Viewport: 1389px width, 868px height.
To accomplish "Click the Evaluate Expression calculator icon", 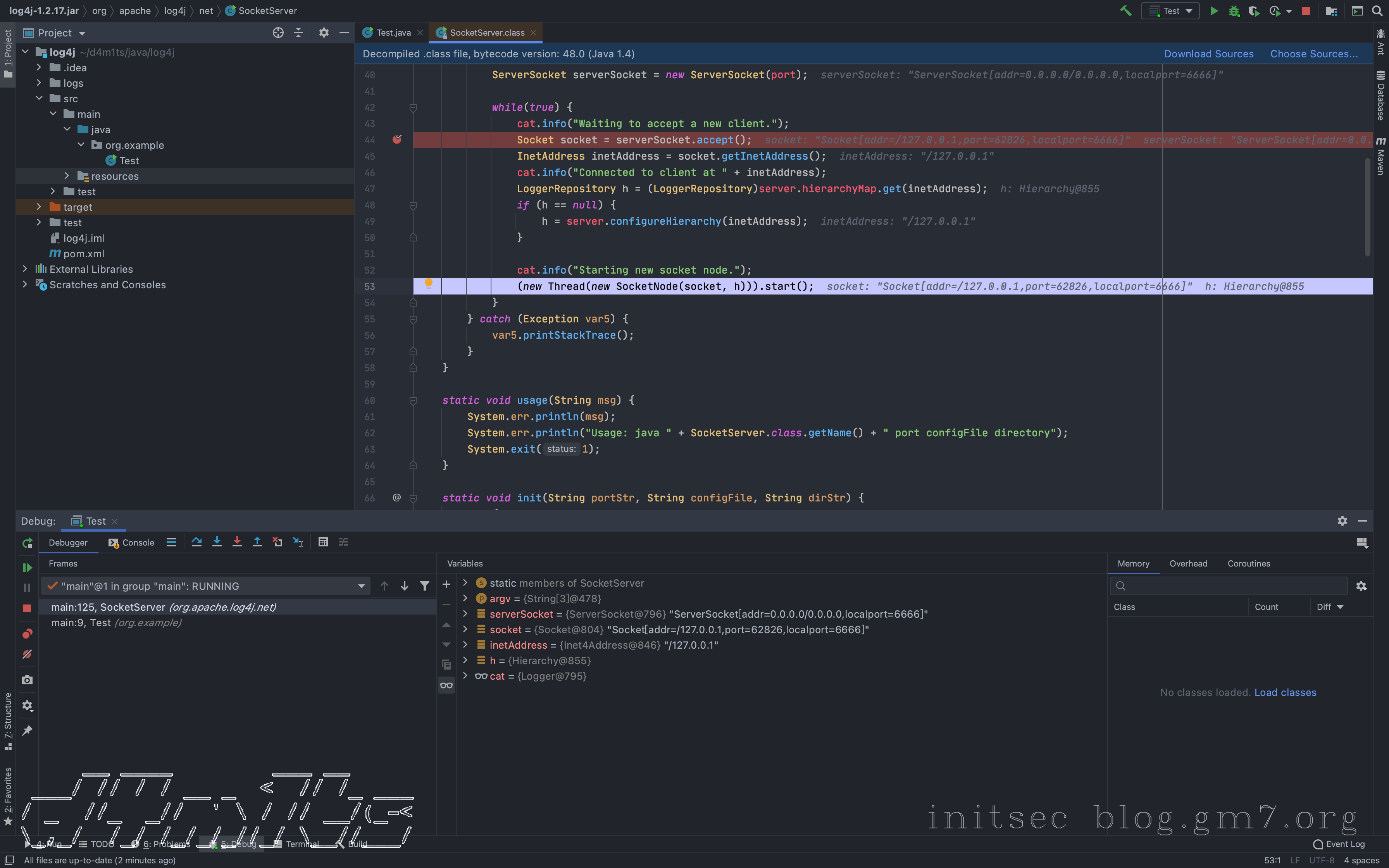I will click(323, 542).
